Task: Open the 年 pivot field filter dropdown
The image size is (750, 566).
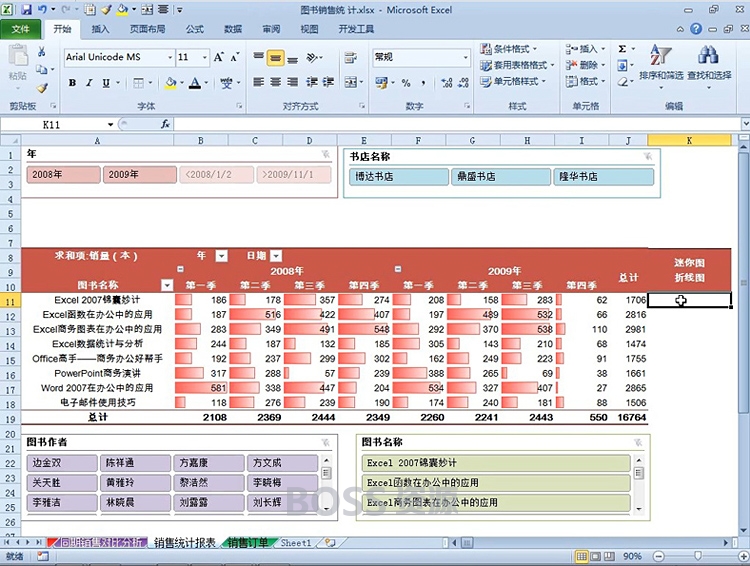Action: pyautogui.click(x=221, y=256)
